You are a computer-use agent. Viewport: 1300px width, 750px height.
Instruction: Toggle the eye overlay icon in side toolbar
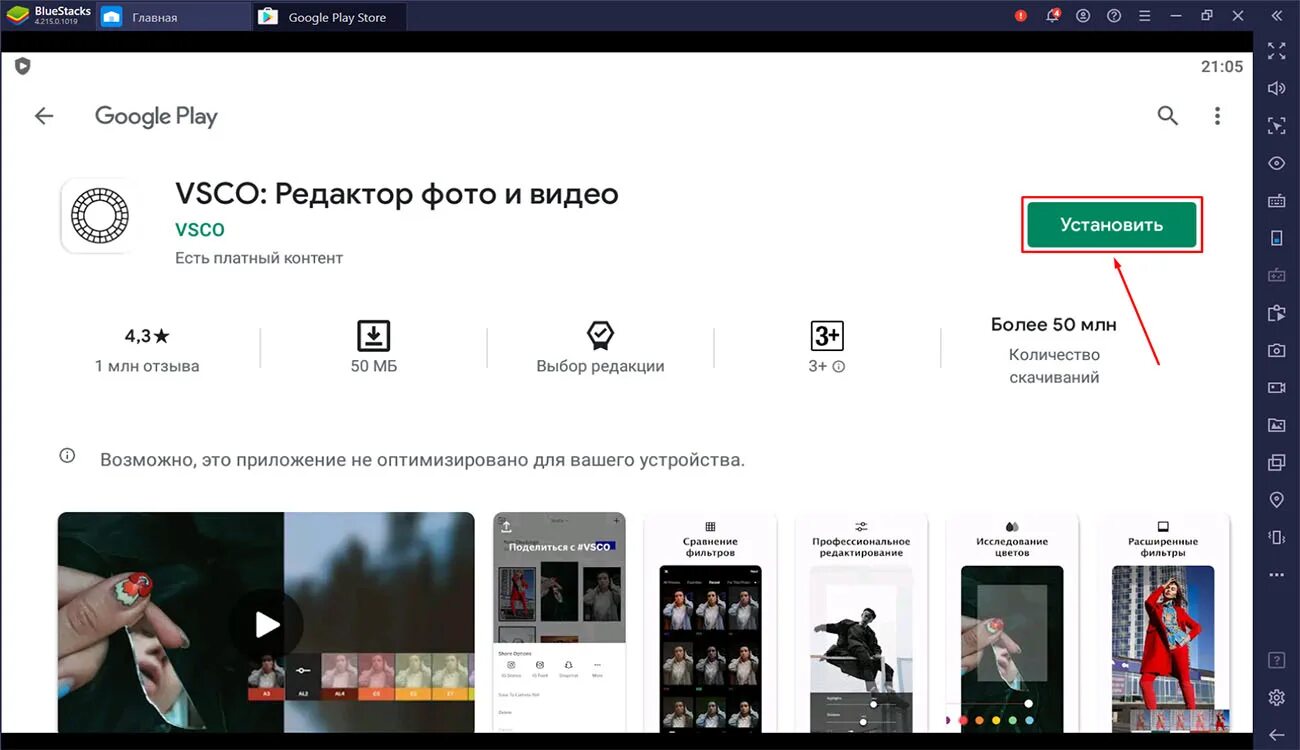tap(1276, 163)
